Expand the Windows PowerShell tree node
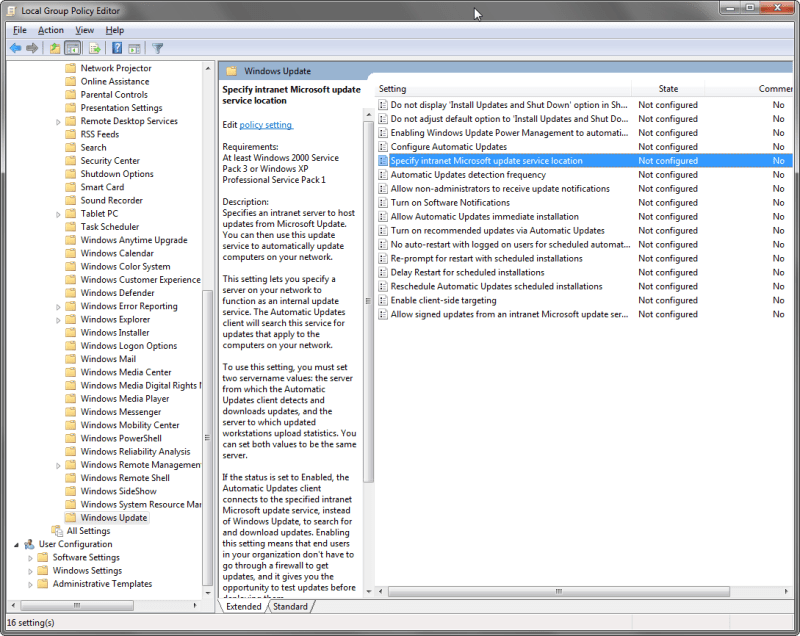The width and height of the screenshot is (800, 636). coord(56,437)
